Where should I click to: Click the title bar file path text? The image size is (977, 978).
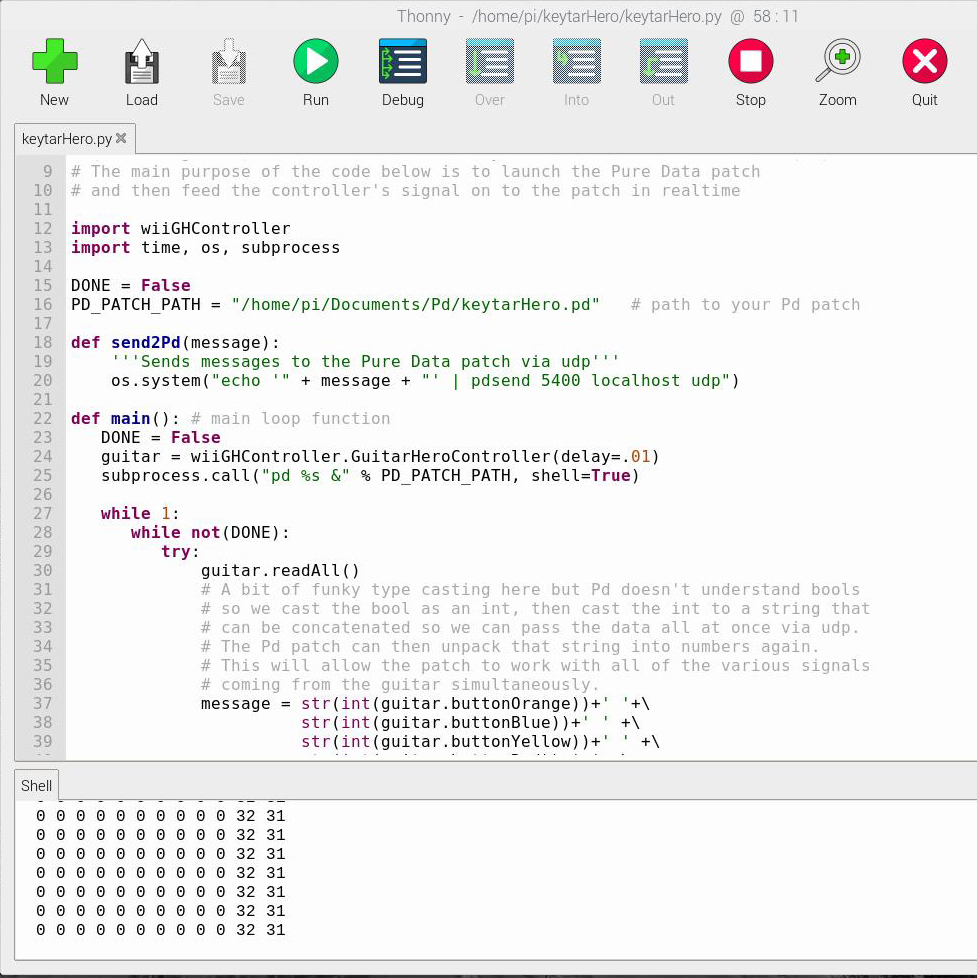click(597, 16)
